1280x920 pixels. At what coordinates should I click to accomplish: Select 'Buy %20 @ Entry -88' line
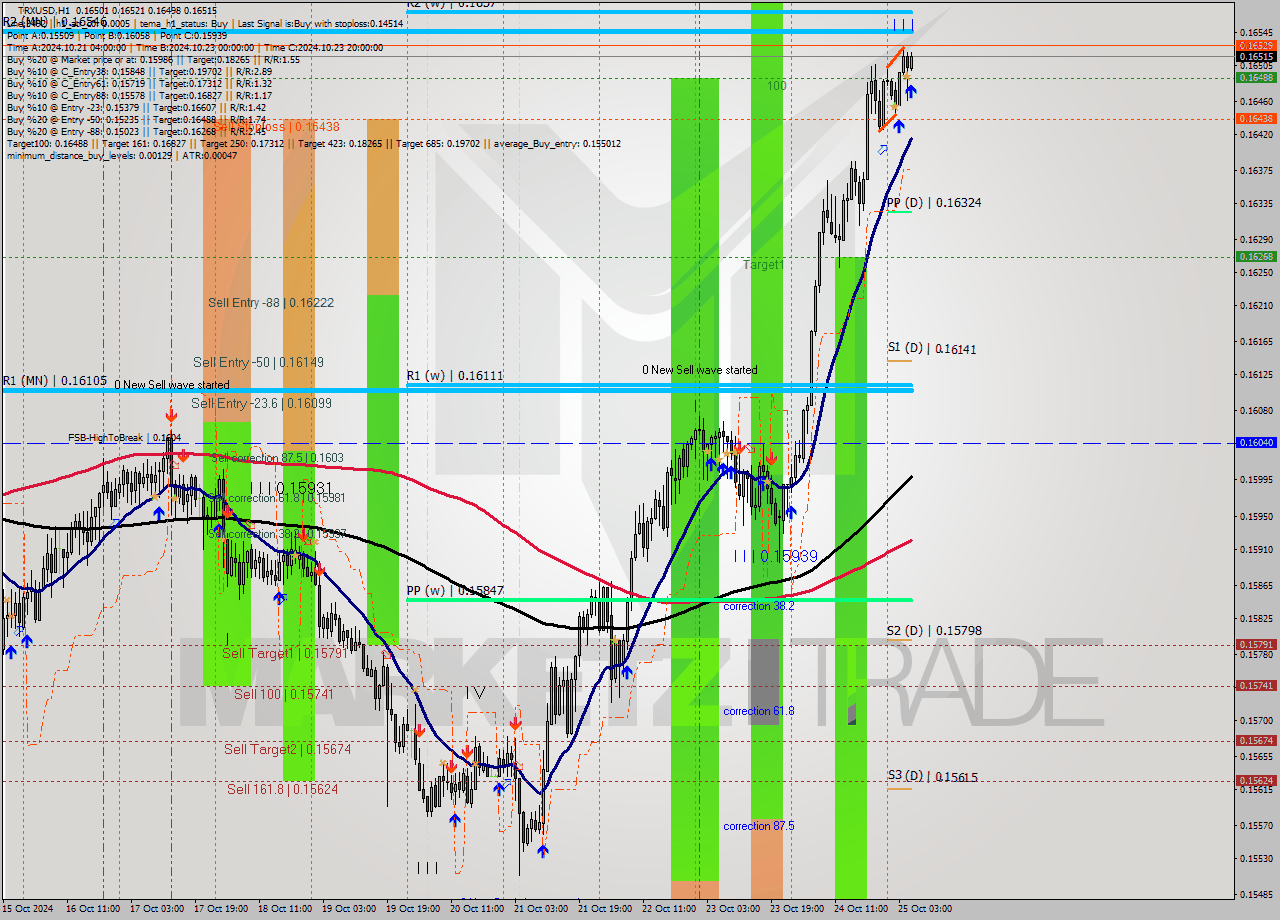tap(136, 132)
